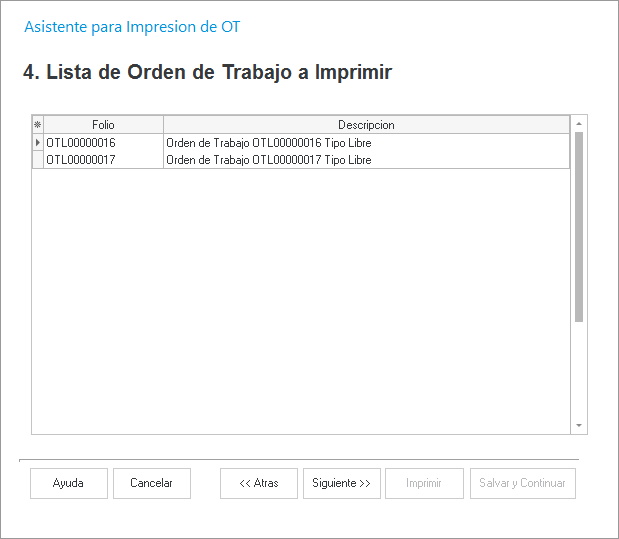The height and width of the screenshot is (539, 619).
Task: Click scrollbar up arrow in the list
Action: (x=579, y=124)
